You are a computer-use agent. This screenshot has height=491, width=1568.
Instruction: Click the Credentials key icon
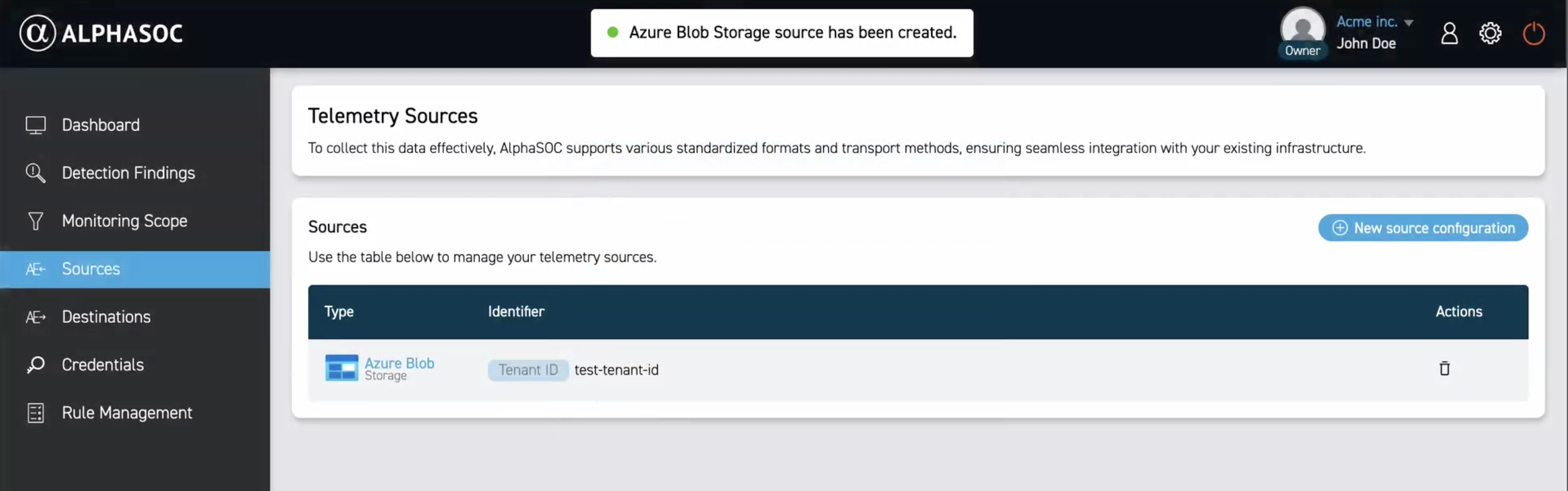35,364
